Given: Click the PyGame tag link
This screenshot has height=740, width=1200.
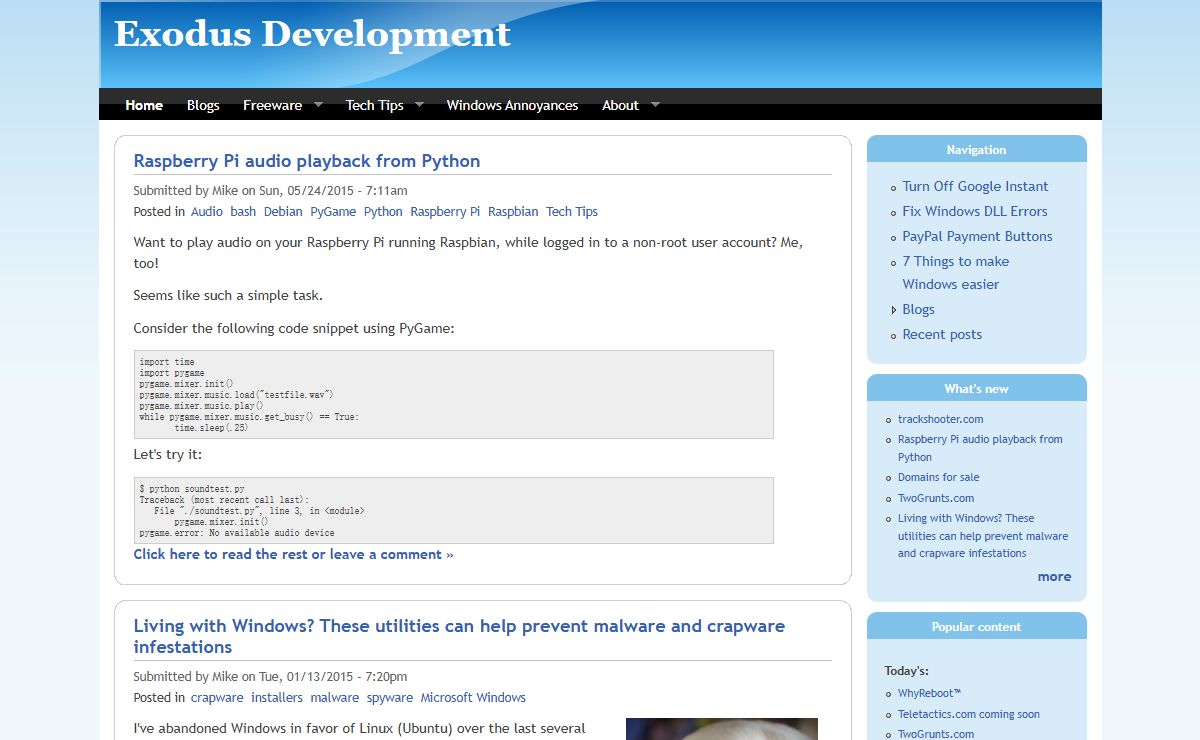Looking at the screenshot, I should (333, 212).
